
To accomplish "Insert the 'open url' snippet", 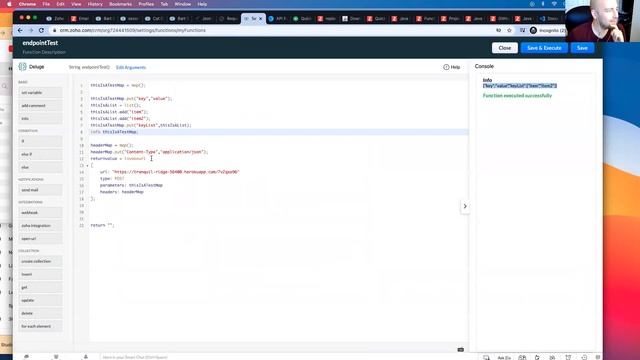I will 40,239.
